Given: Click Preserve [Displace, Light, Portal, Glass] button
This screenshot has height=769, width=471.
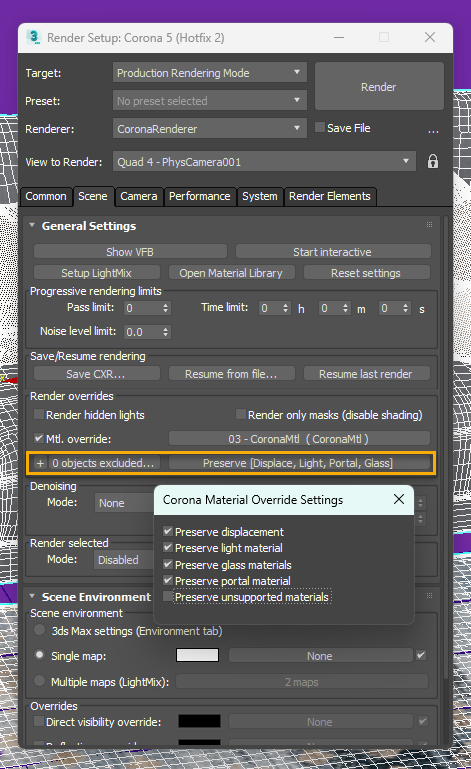Looking at the screenshot, I should pos(299,463).
